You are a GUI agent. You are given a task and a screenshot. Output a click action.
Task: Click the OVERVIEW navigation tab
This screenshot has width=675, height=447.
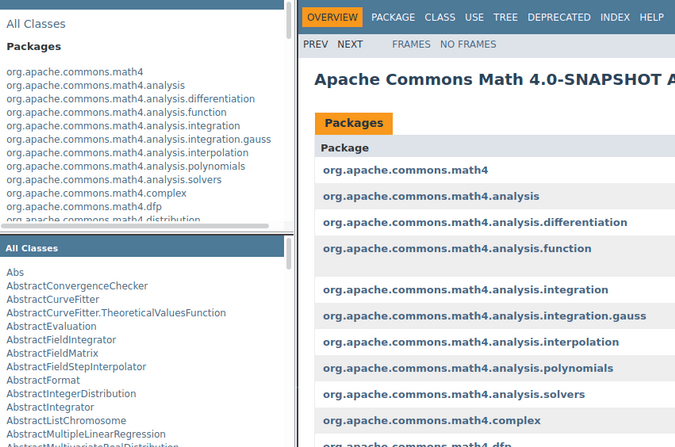(x=332, y=18)
